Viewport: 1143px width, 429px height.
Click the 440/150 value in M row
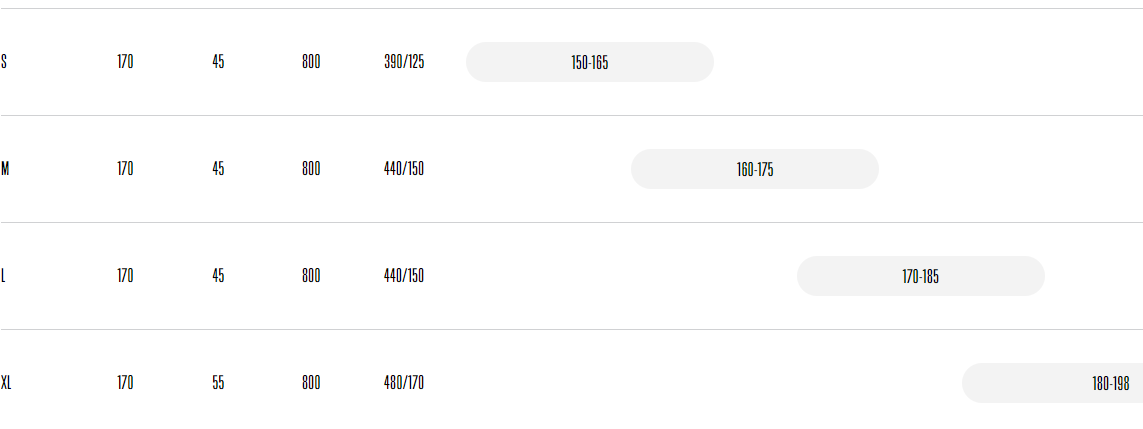tap(404, 169)
